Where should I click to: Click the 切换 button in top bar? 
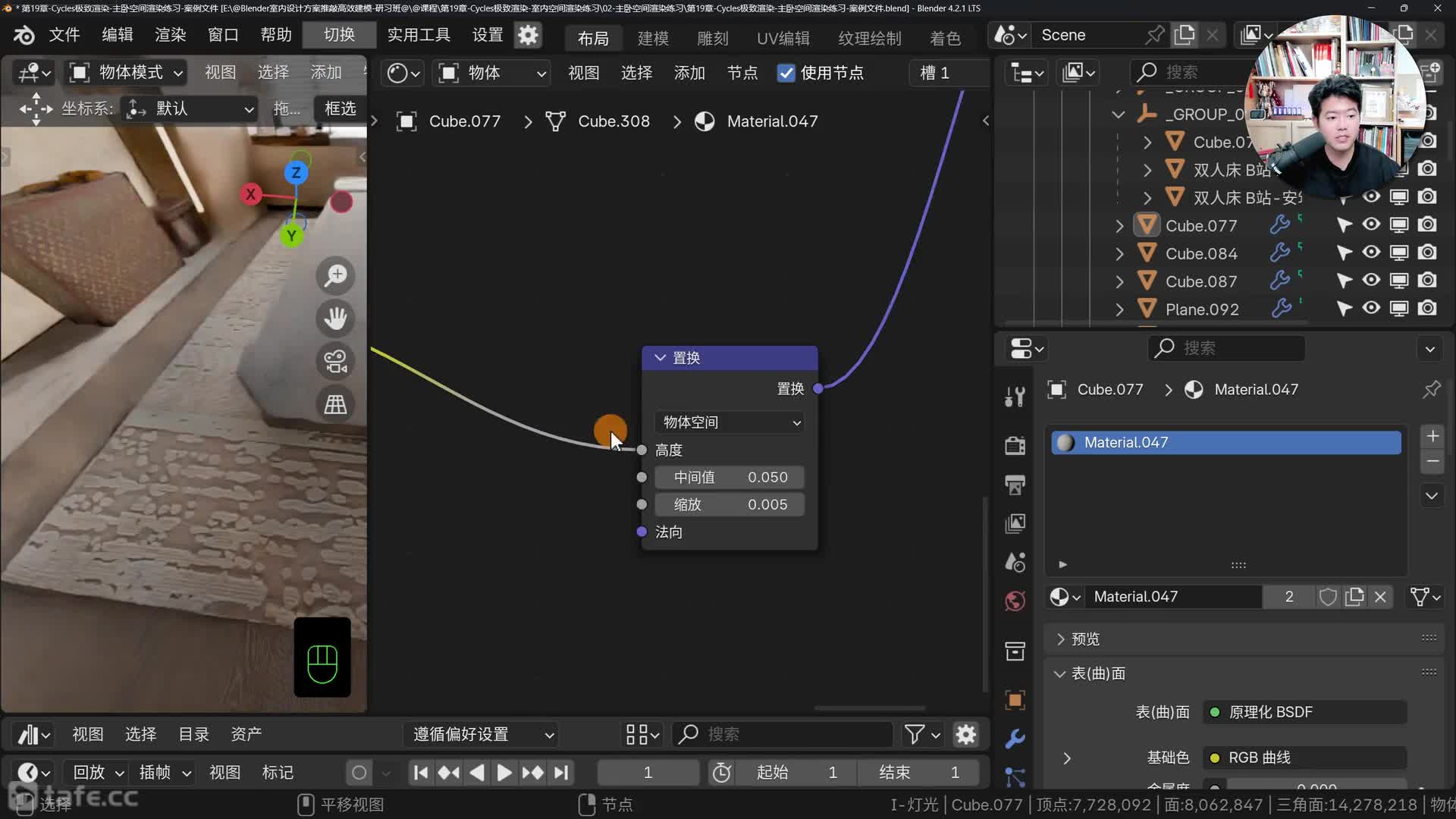[x=339, y=35]
